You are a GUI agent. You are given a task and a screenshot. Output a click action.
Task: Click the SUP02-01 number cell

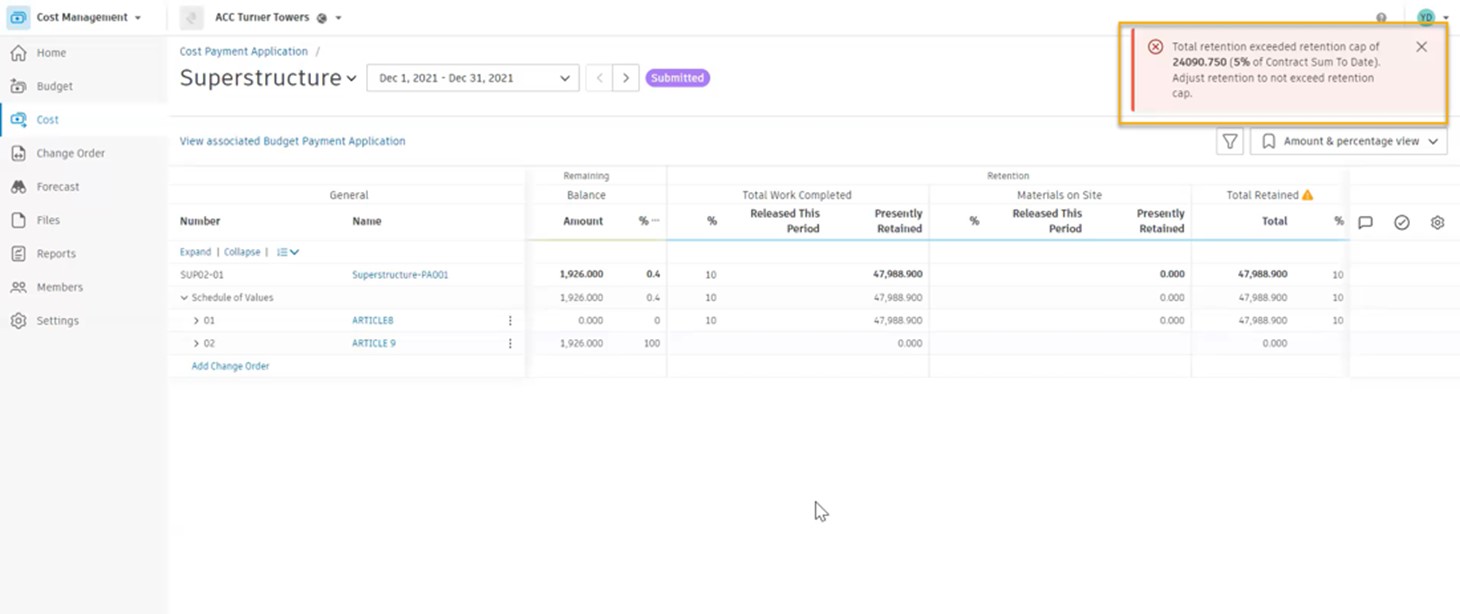pos(202,274)
